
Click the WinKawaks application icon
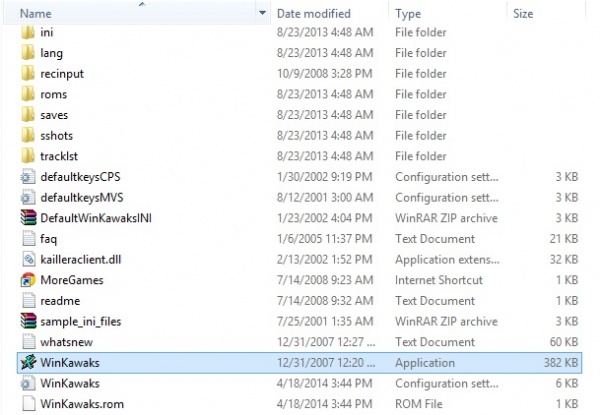coord(28,363)
